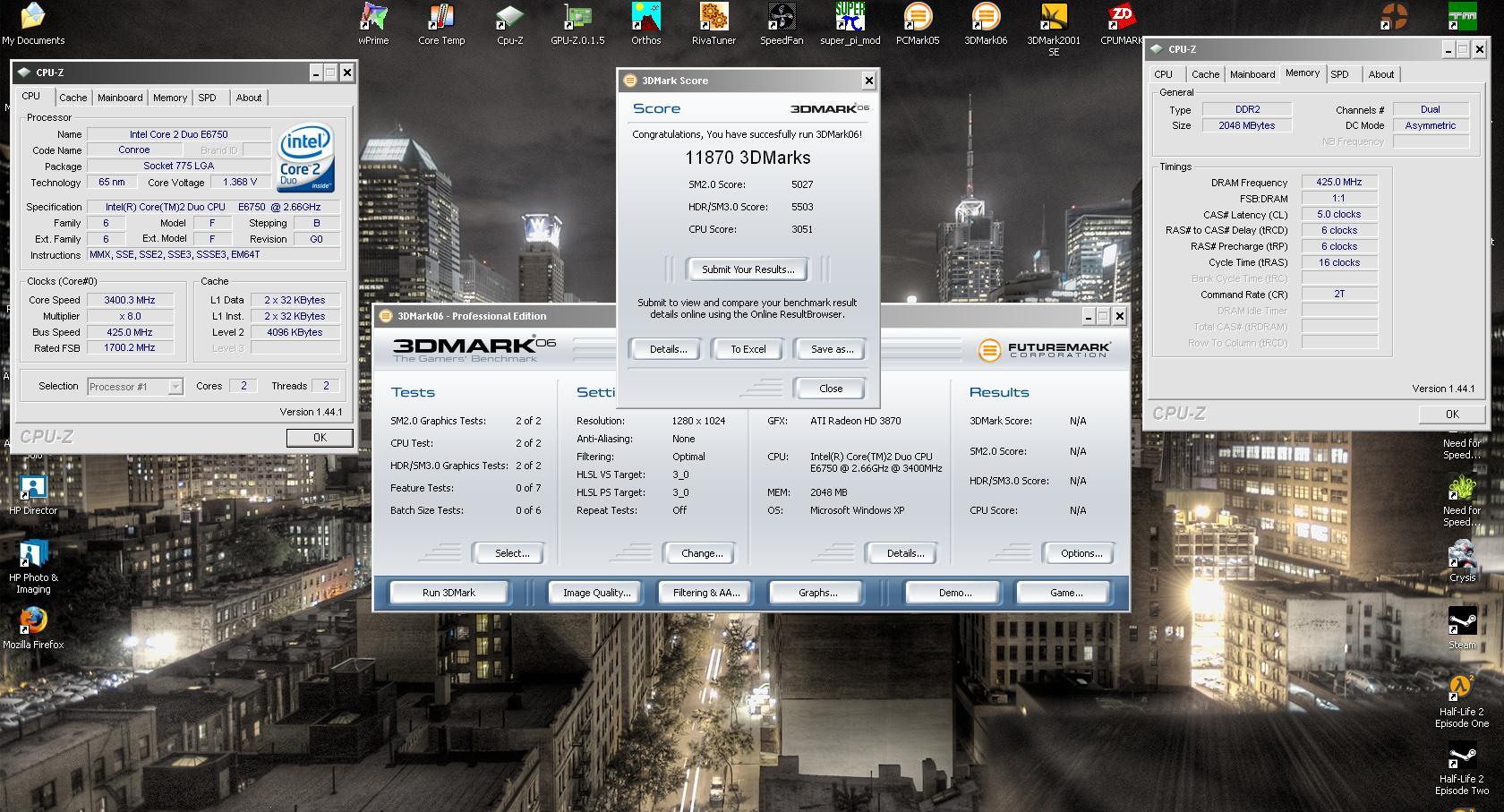This screenshot has width=1504, height=812.
Task: Open the HP Director desktop icon
Action: [x=33, y=494]
